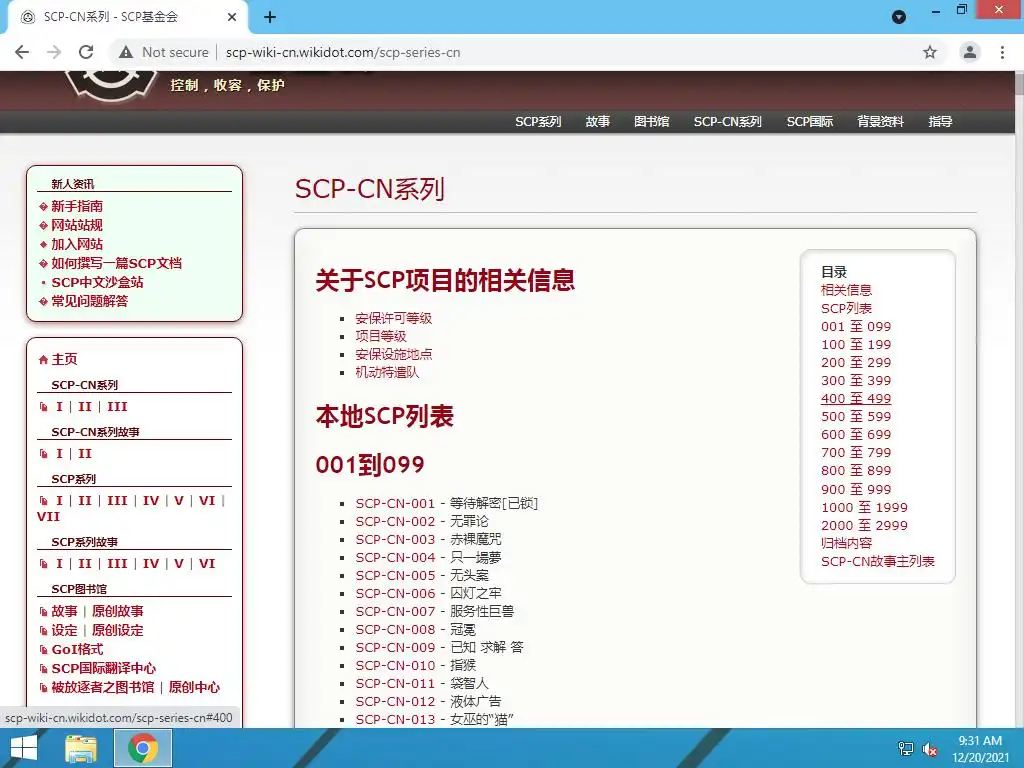The image size is (1024, 768).
Task: Open SCP-CN-010 entry link
Action: coord(395,665)
